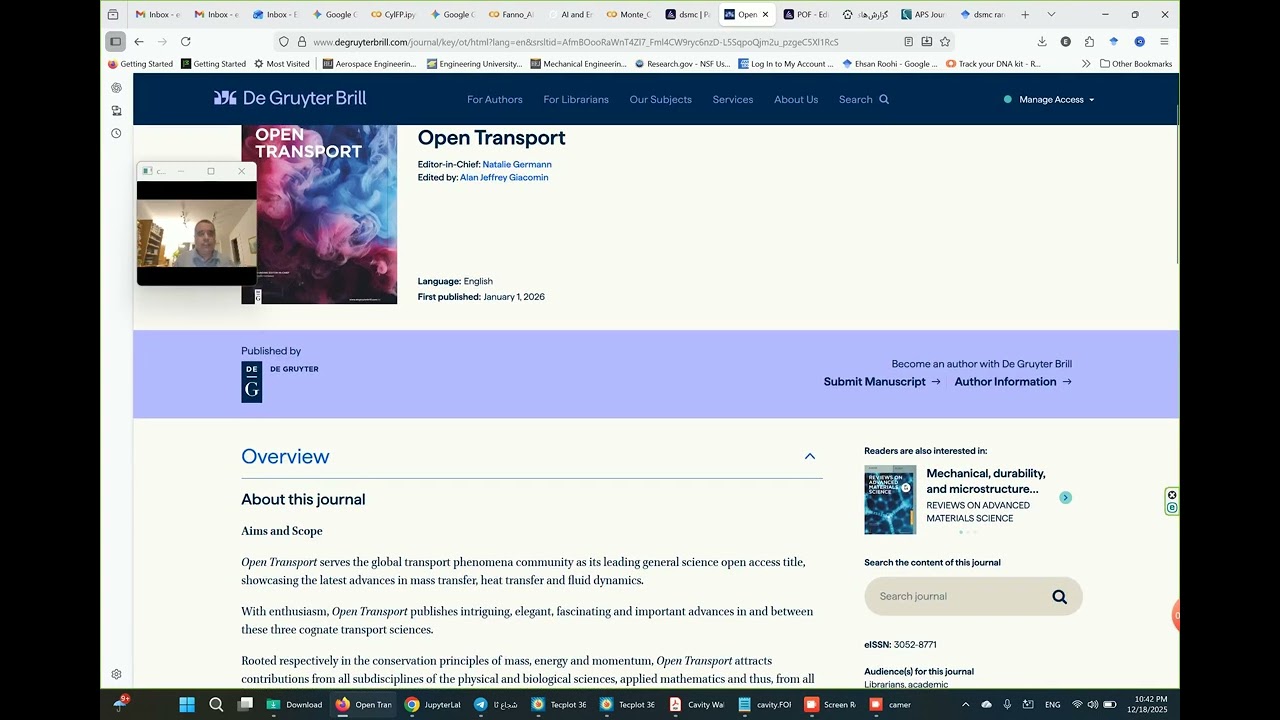Open synced tabs icon in the sidebar
The image size is (1280, 720).
click(116, 111)
